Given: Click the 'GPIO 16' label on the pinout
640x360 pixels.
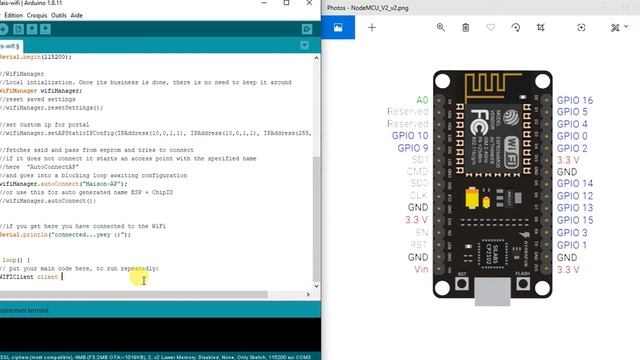Looking at the screenshot, I should pos(575,100).
